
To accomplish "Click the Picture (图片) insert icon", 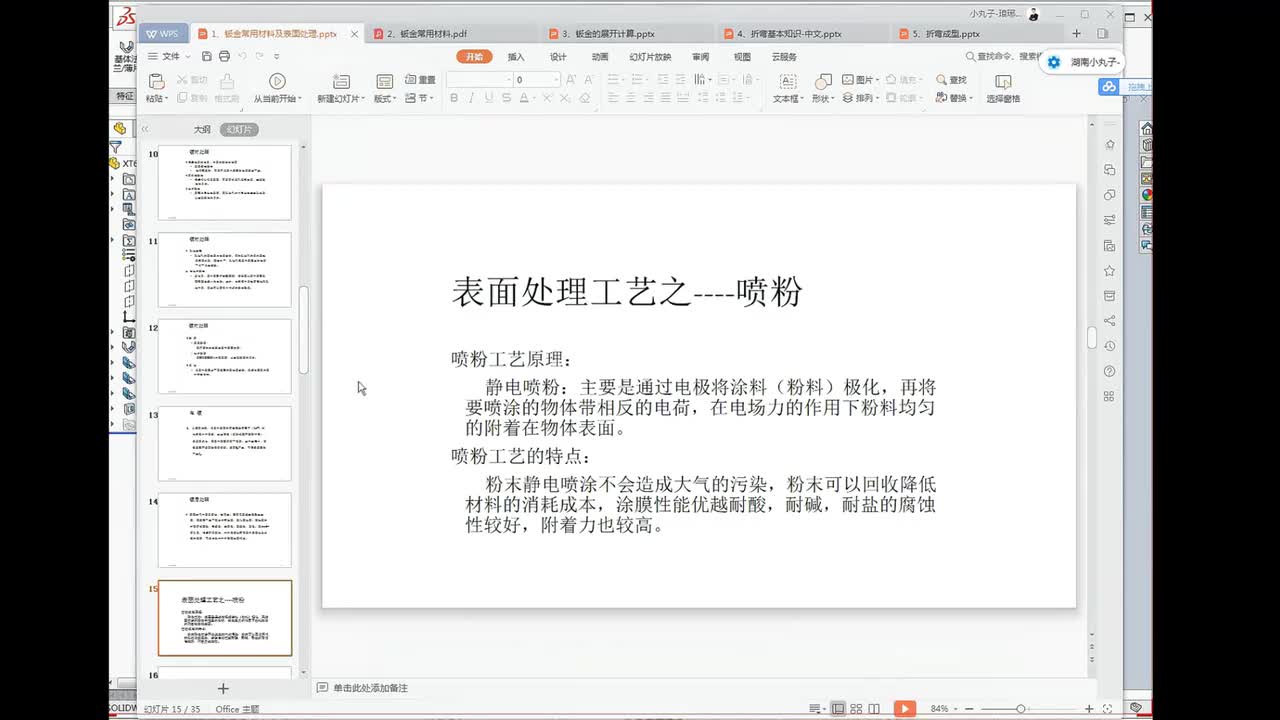I will 848,80.
